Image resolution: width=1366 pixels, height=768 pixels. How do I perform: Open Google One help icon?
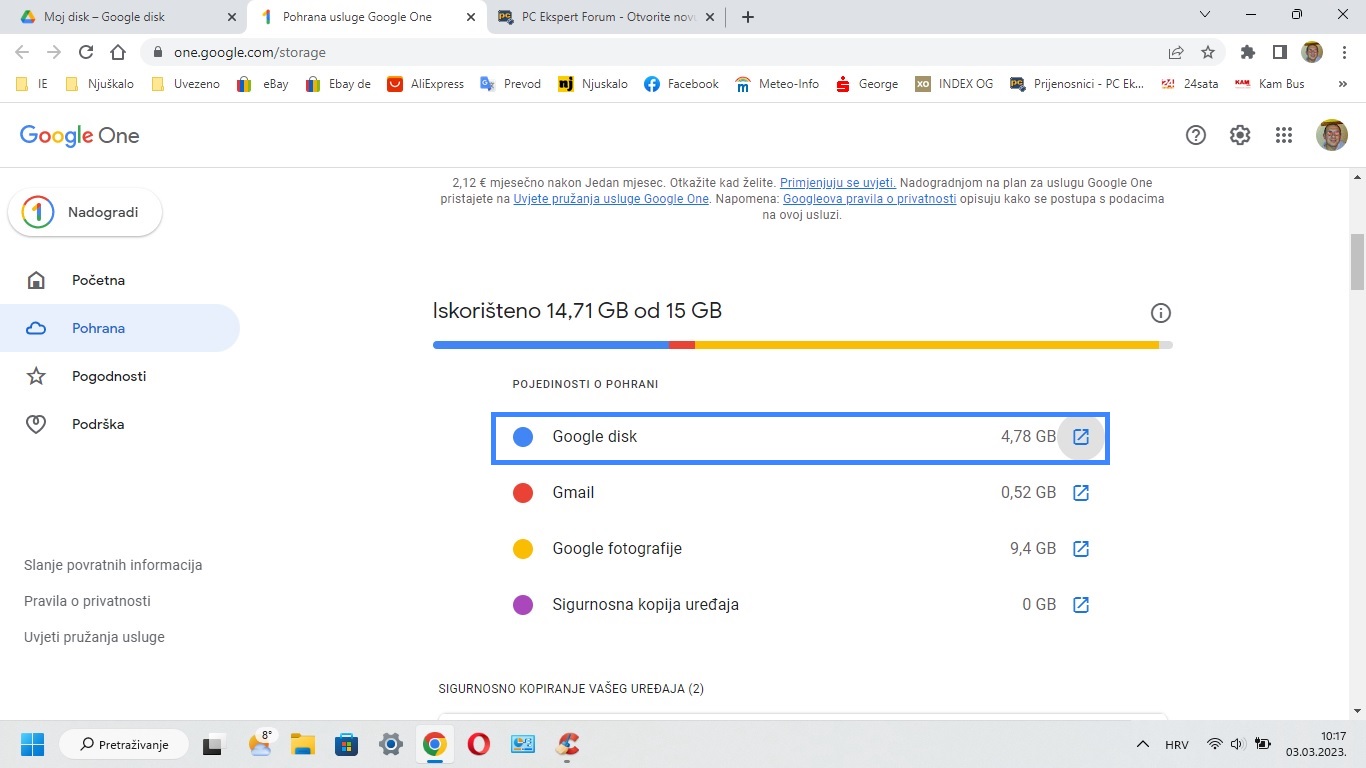1196,135
